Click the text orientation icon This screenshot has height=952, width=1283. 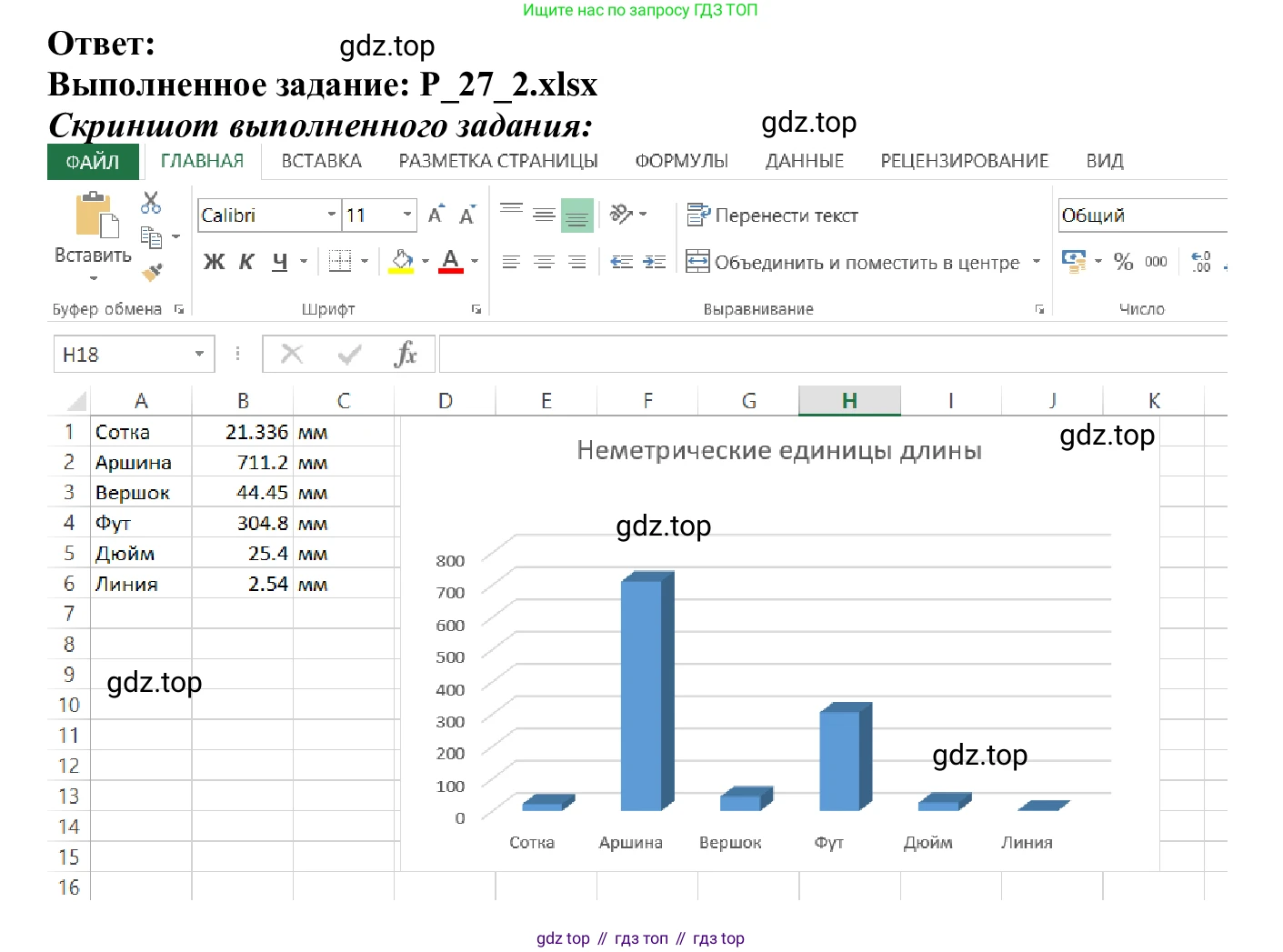pos(622,214)
